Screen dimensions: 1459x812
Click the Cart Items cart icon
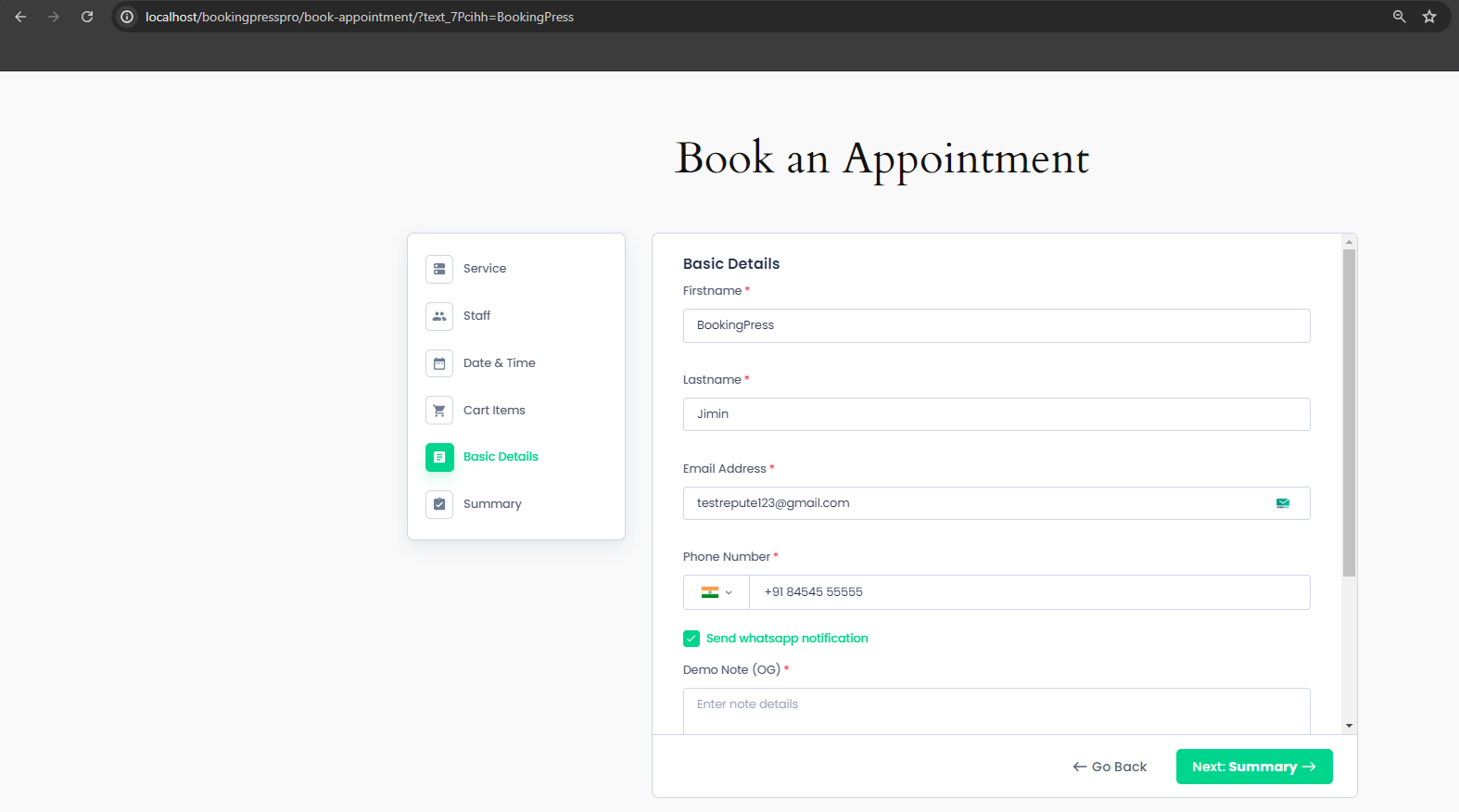[439, 411]
